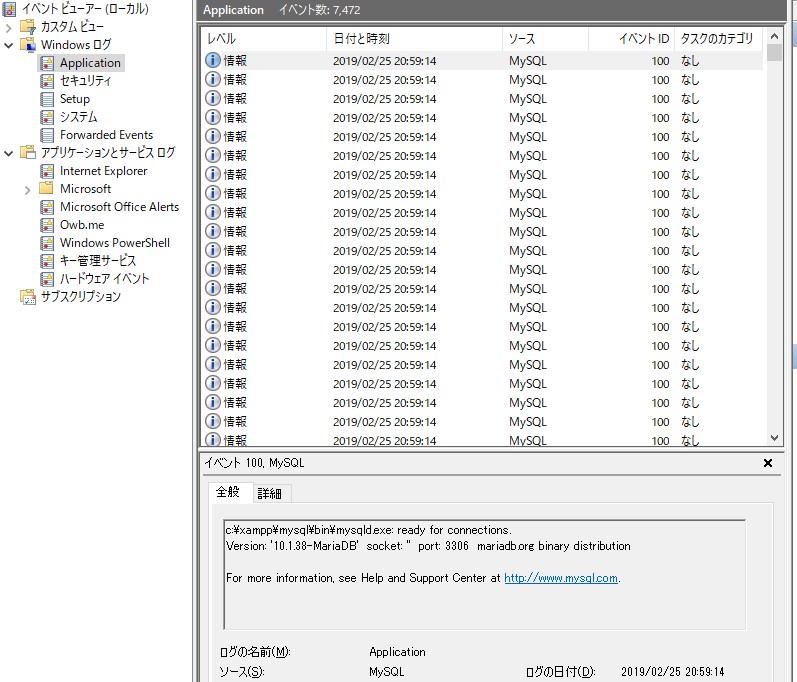Click the Microsoft folder icon

tap(47, 189)
